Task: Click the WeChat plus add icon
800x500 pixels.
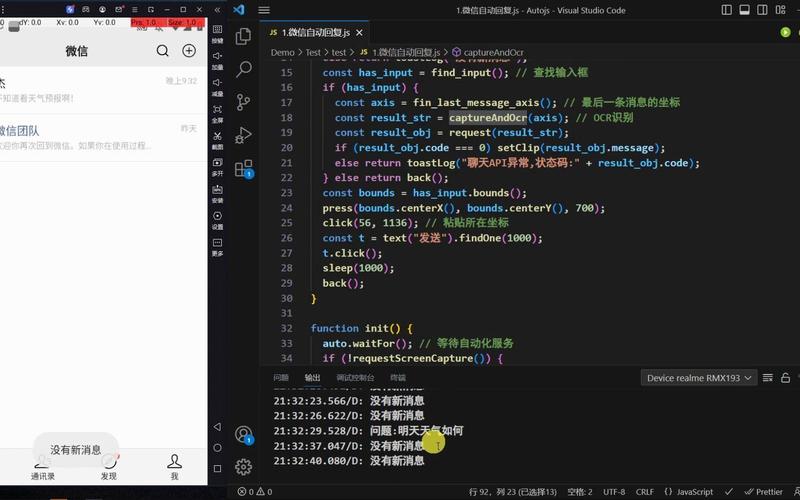Action: click(189, 51)
